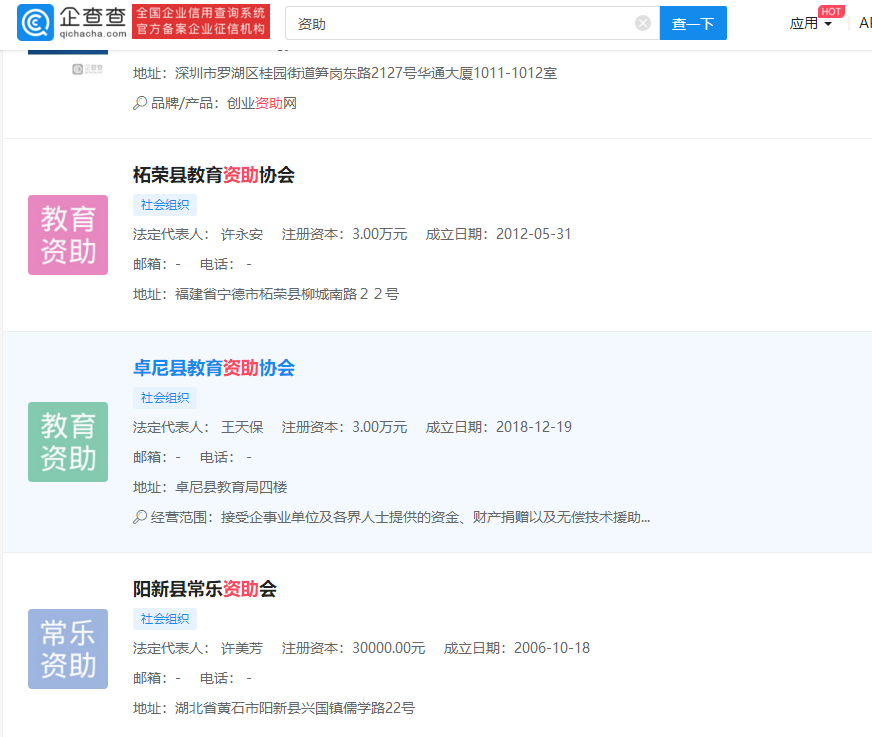The width and height of the screenshot is (872, 737).
Task: Open the blue 常乐资助 logo thumbnail
Action: click(x=68, y=649)
